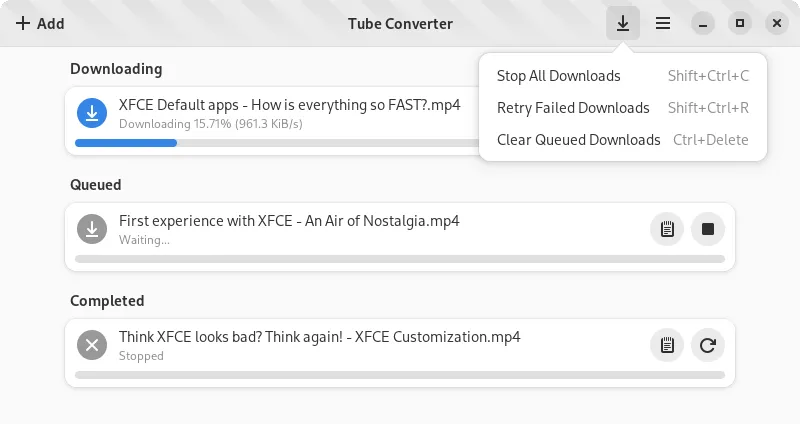Click the gray queued download status icon
The image size is (800, 424).
point(92,229)
